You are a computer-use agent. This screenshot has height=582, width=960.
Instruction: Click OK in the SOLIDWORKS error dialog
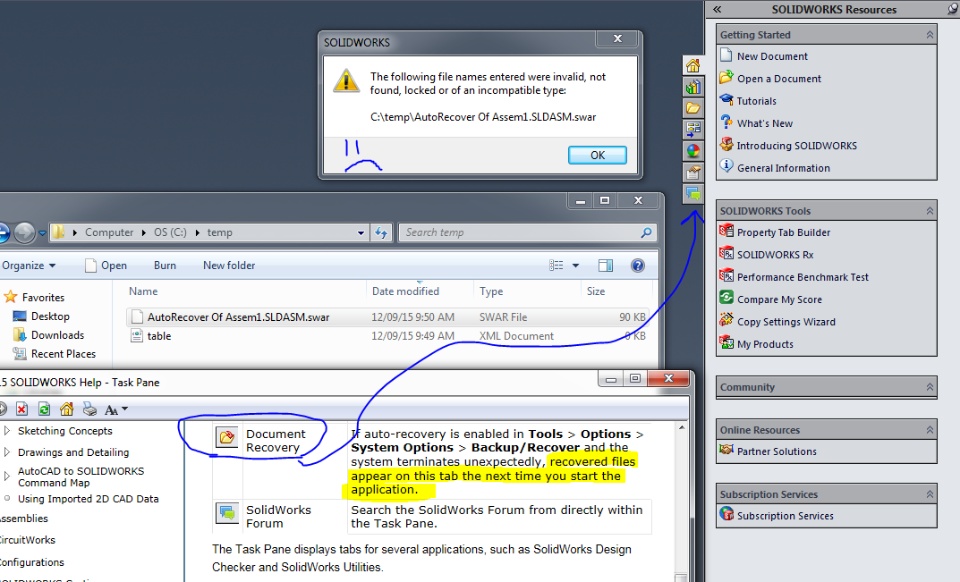(597, 155)
